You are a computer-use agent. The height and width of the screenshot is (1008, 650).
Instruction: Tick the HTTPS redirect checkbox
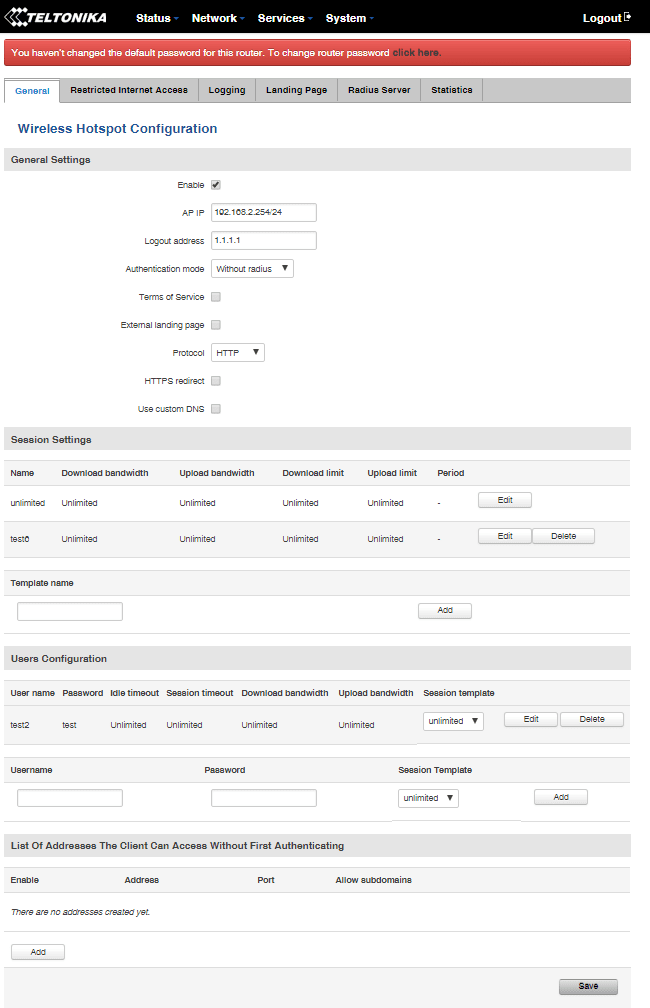pyautogui.click(x=216, y=381)
